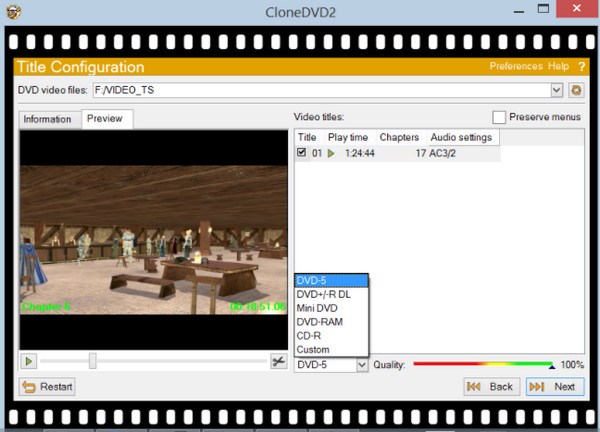
Task: Choose Mini DVD option
Action: tap(331, 308)
